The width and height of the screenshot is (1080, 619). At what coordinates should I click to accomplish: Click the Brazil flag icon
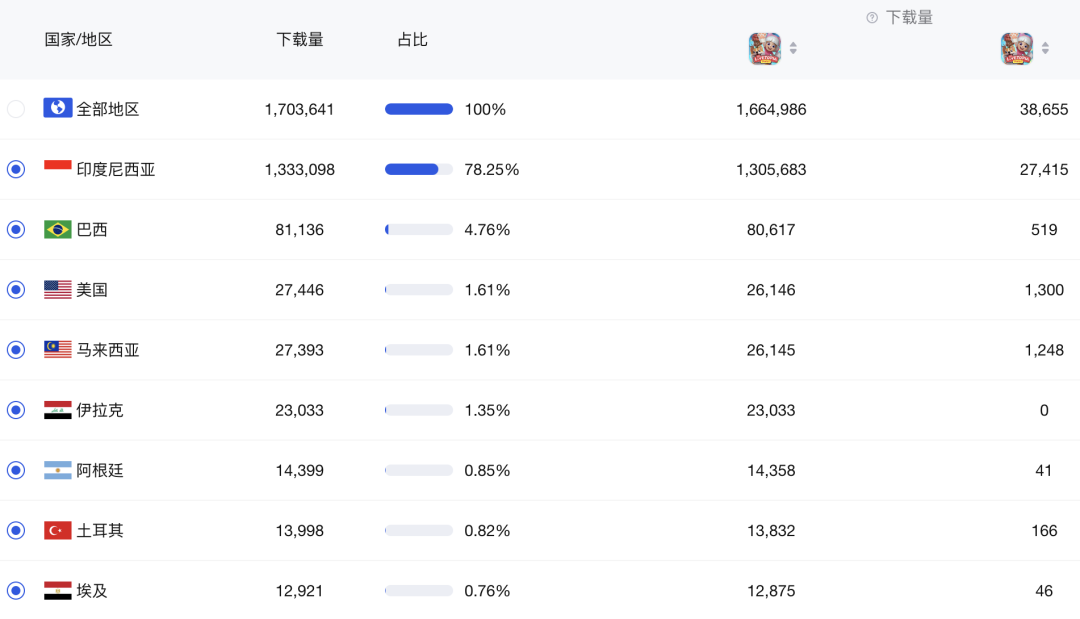click(58, 229)
